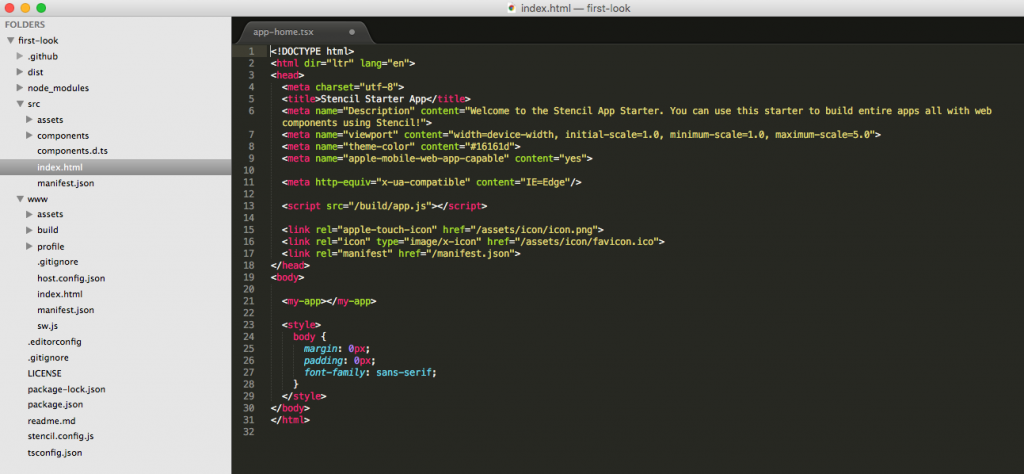Switch to the app-home.tsx tab
Image resolution: width=1024 pixels, height=474 pixels.
284,32
